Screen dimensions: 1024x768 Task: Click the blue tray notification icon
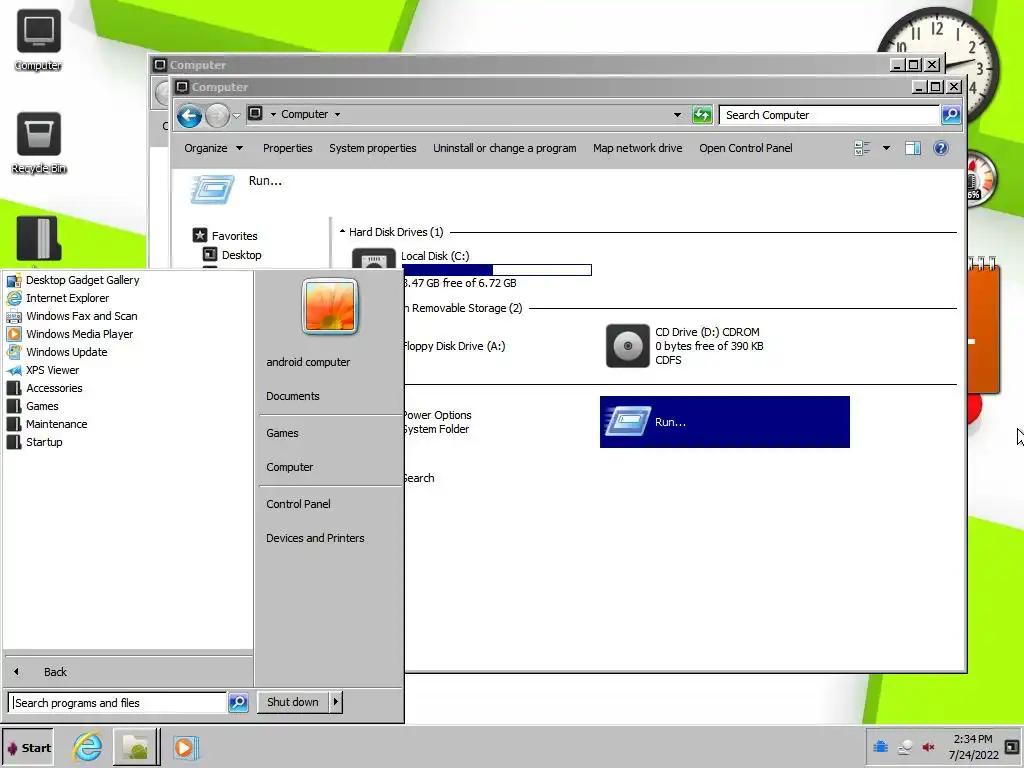[x=880, y=746]
